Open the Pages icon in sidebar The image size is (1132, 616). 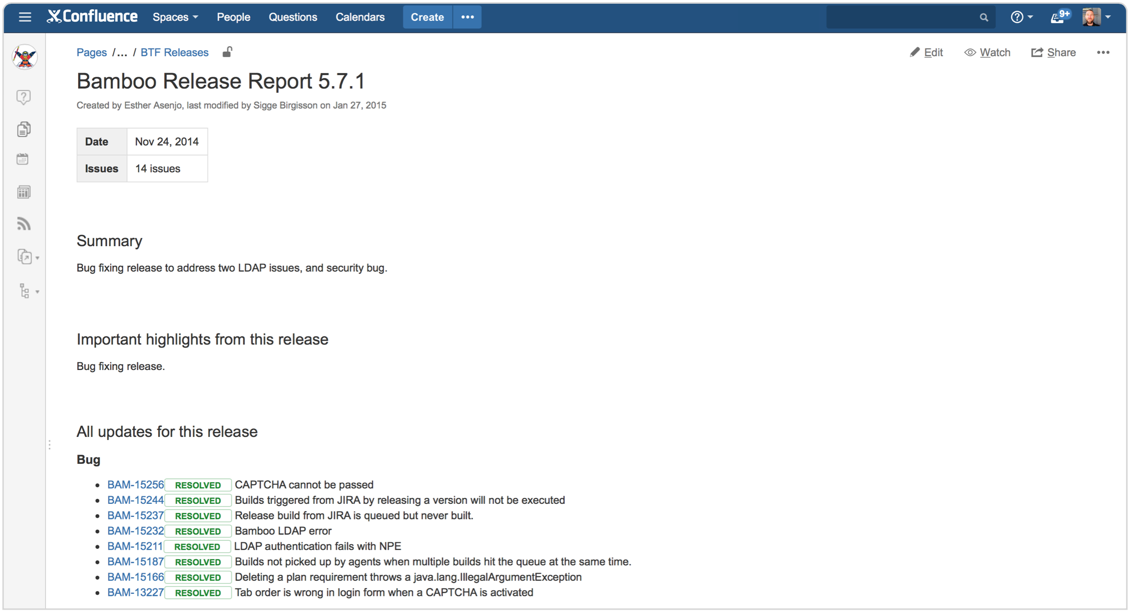[24, 129]
